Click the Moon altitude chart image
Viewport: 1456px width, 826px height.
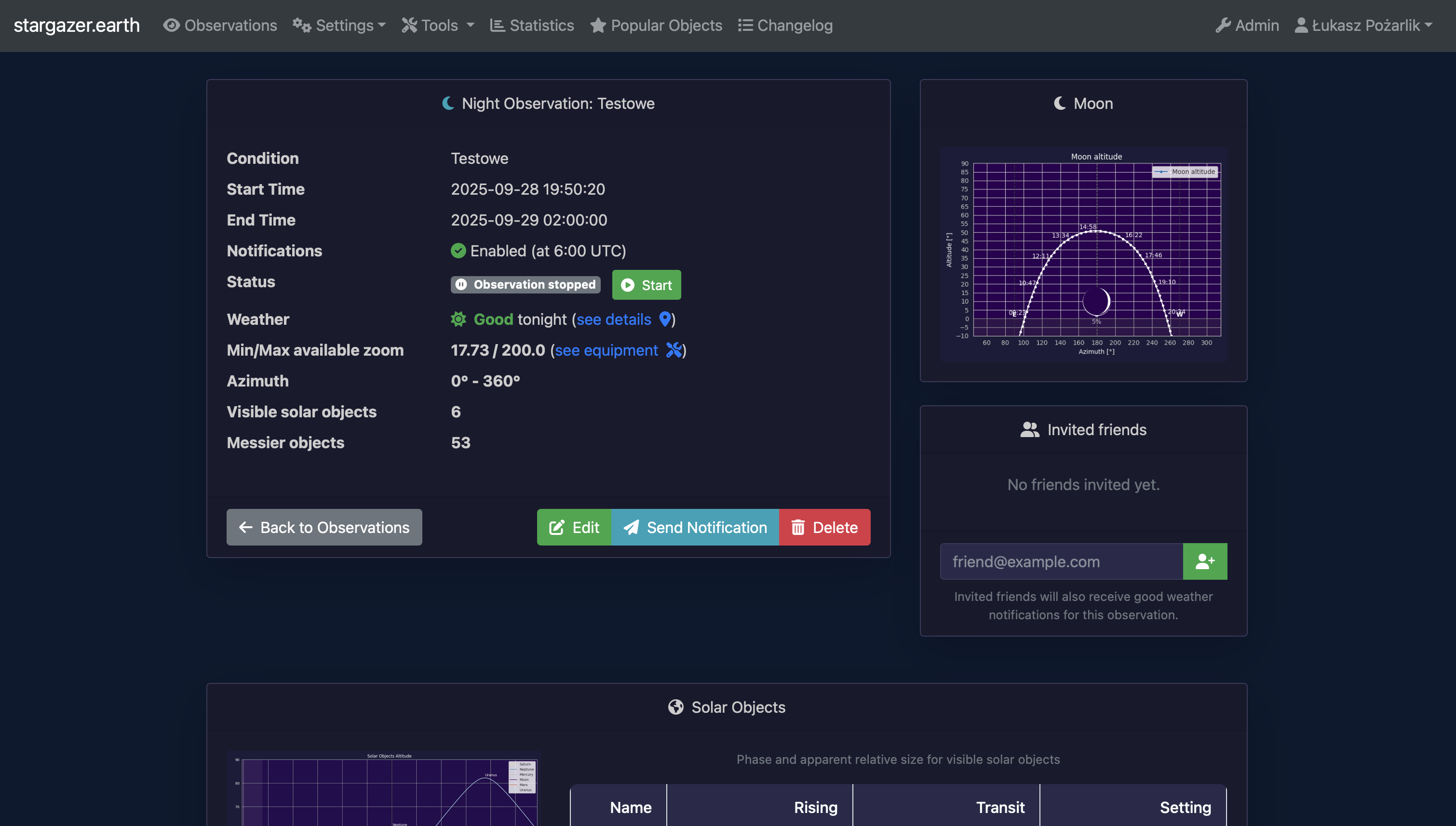click(1083, 253)
